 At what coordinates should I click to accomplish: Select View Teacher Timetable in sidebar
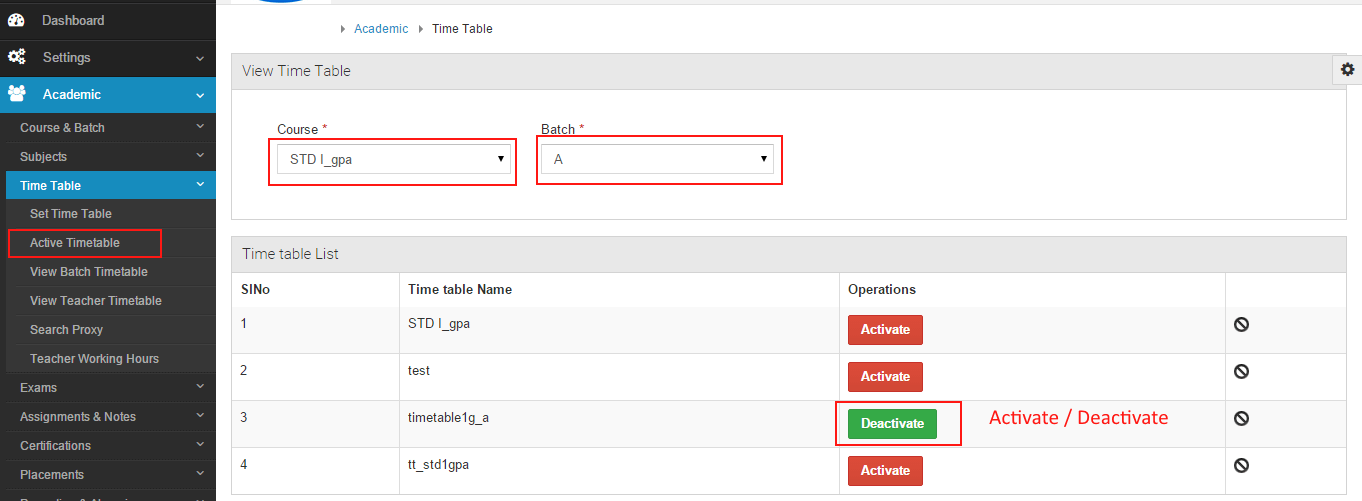(x=96, y=301)
